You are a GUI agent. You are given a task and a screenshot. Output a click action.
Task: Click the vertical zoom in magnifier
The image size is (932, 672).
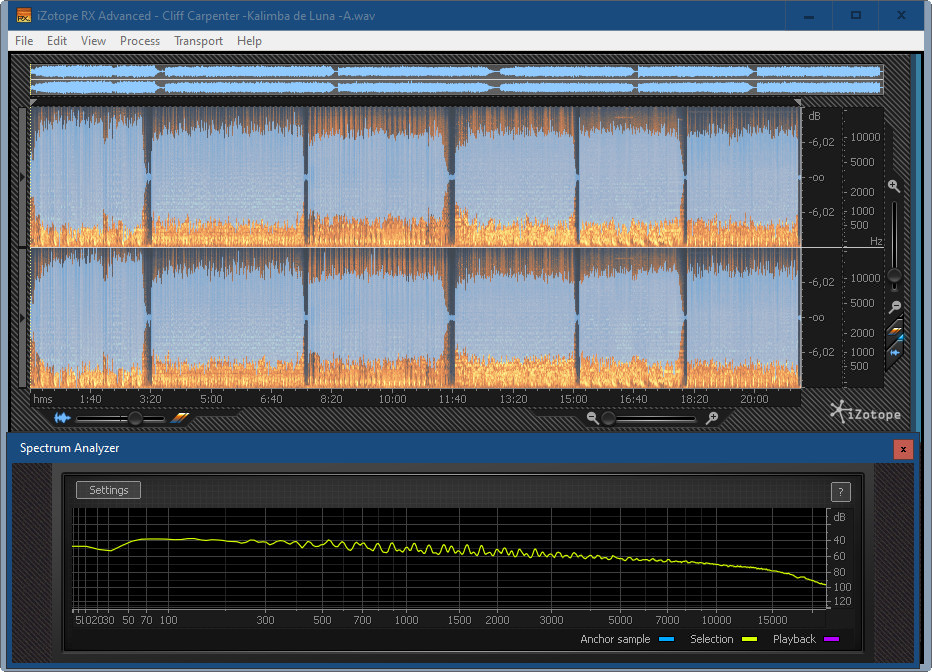(893, 187)
